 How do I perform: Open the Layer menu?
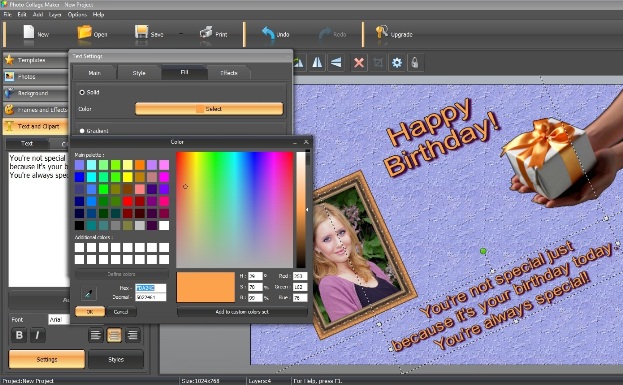55,15
